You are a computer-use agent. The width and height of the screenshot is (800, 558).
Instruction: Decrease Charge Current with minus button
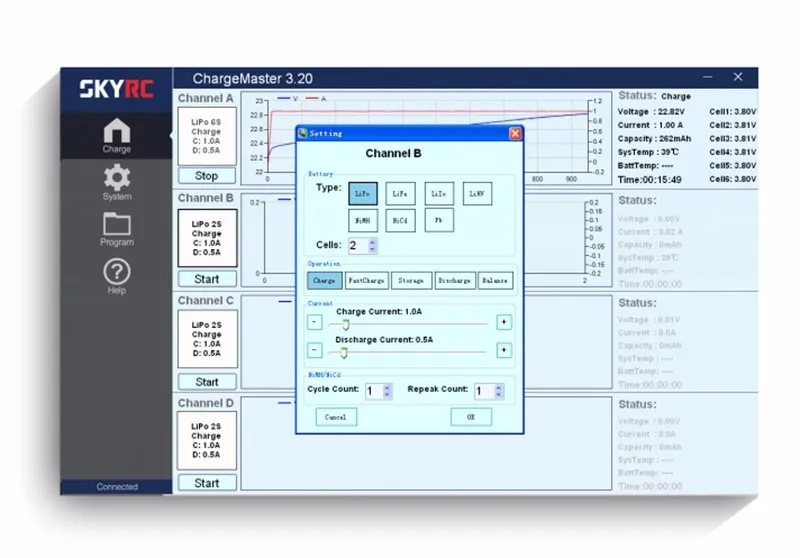click(314, 322)
